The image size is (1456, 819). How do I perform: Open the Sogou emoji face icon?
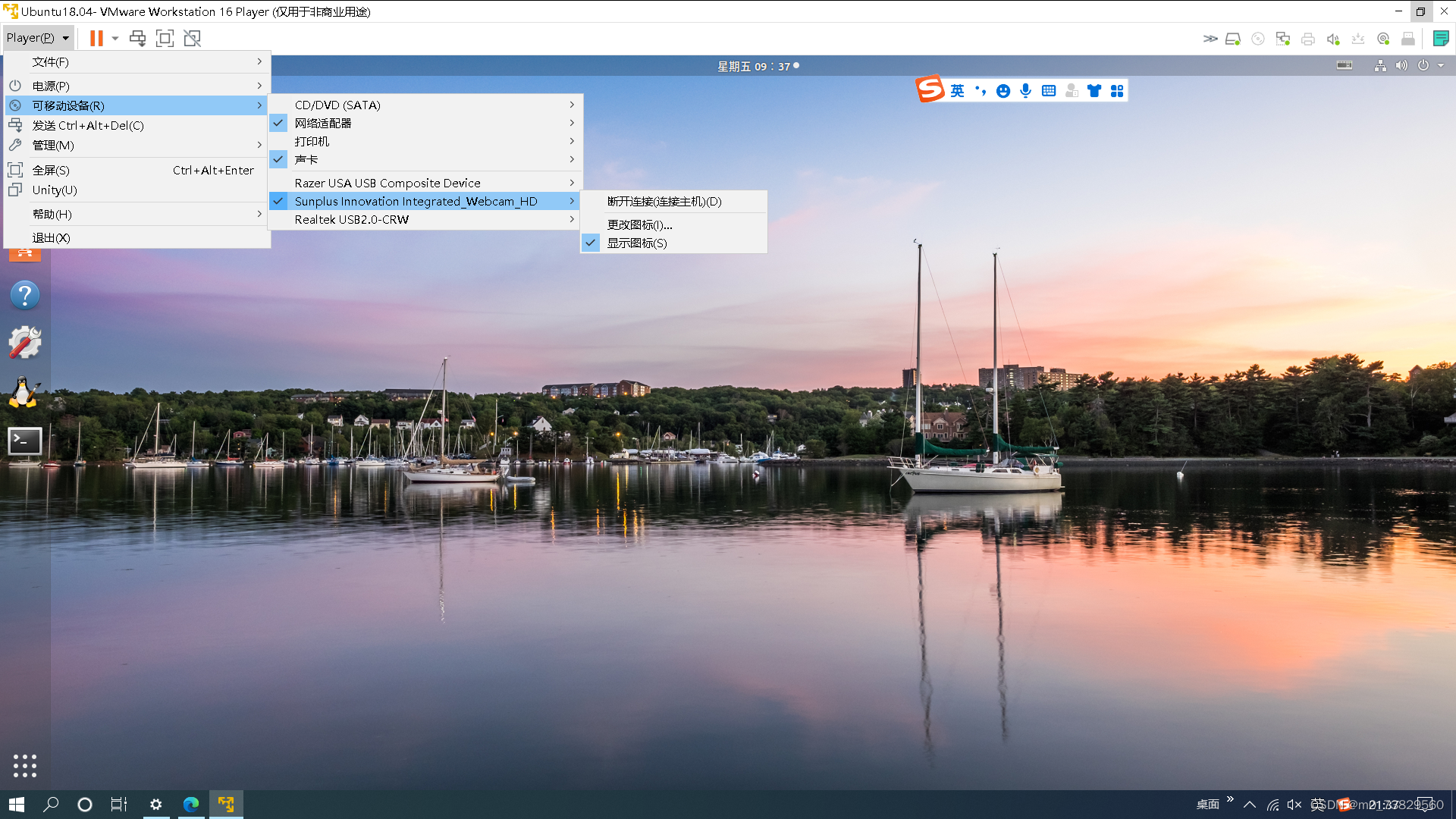tap(1003, 91)
